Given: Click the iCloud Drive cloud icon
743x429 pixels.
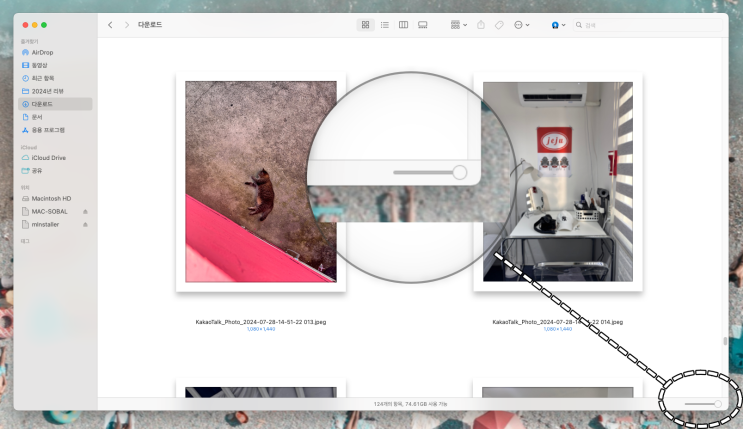Looking at the screenshot, I should (26, 157).
